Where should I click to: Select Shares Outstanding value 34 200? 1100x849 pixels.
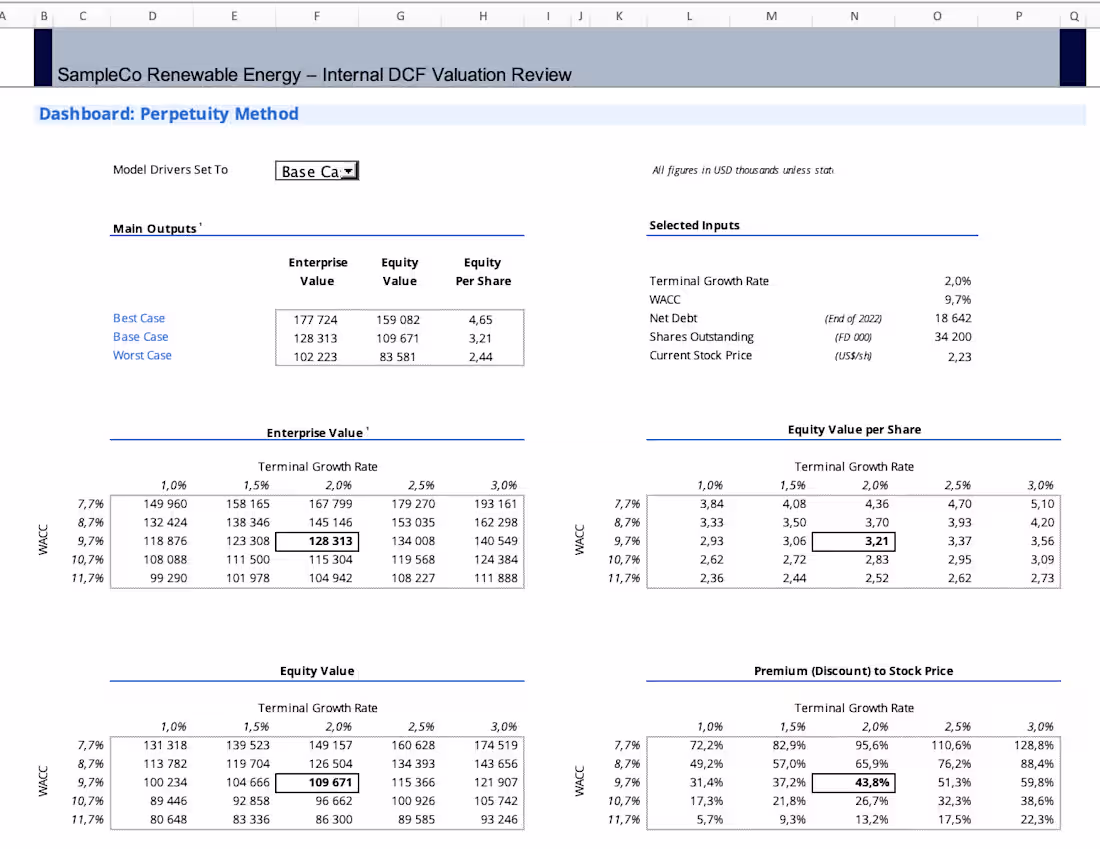coord(953,337)
